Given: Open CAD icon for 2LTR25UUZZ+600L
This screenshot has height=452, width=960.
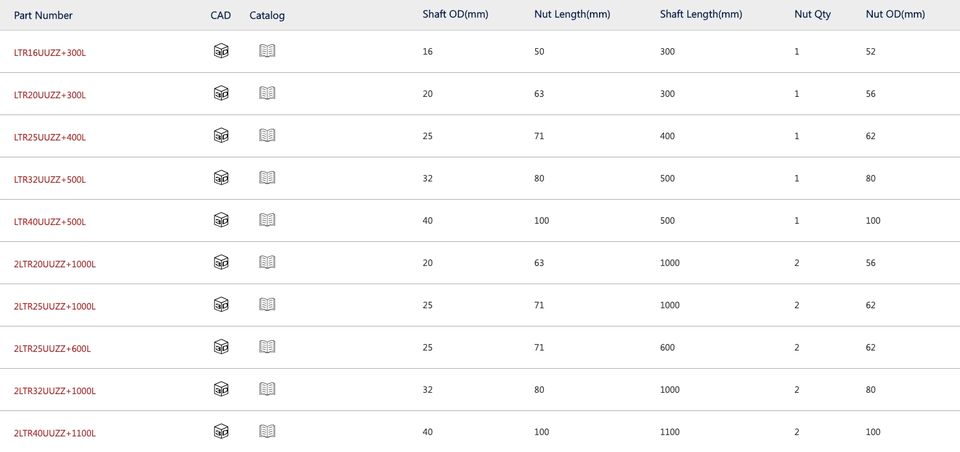Looking at the screenshot, I should 221,347.
